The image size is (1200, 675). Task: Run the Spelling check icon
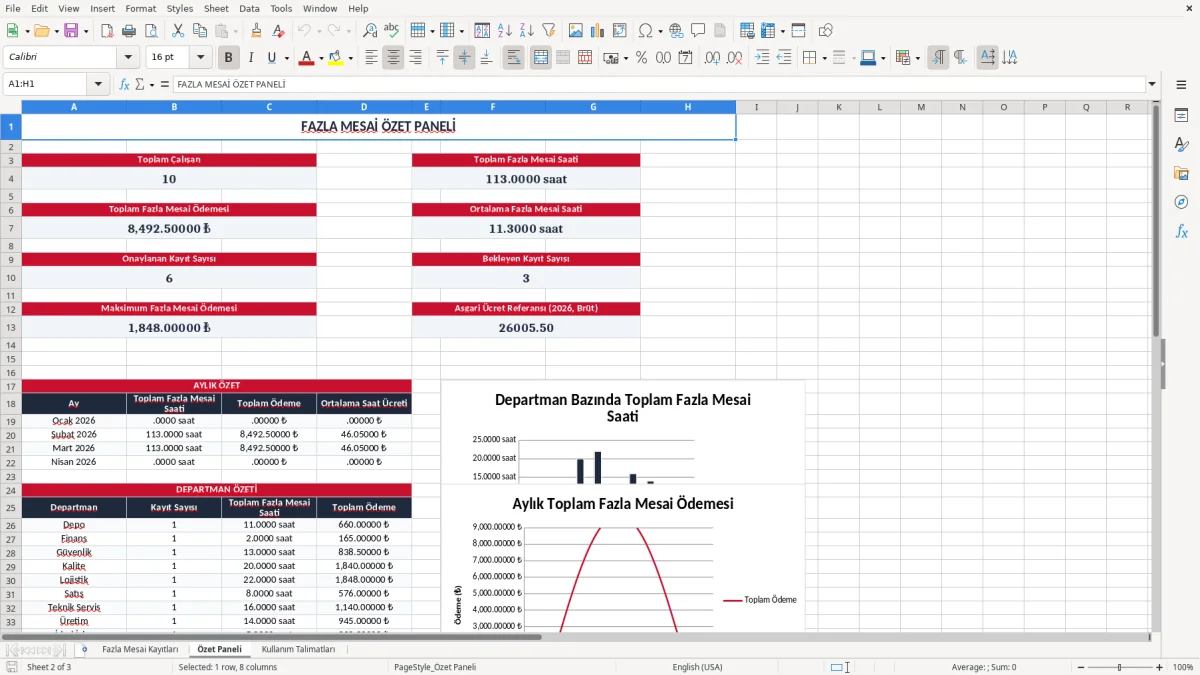tap(392, 31)
